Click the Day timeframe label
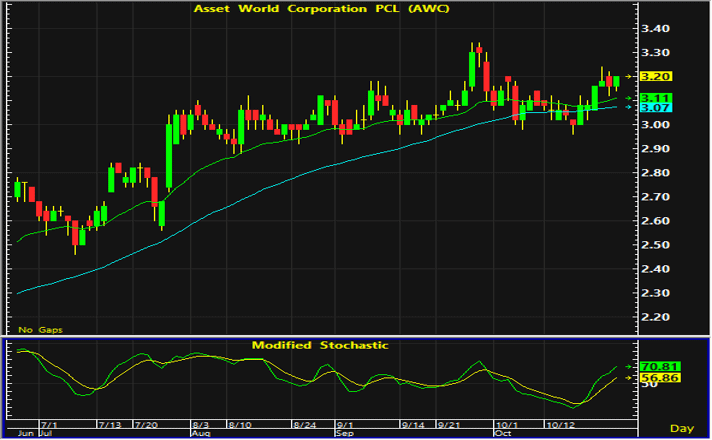The width and height of the screenshot is (712, 440). tap(682, 428)
